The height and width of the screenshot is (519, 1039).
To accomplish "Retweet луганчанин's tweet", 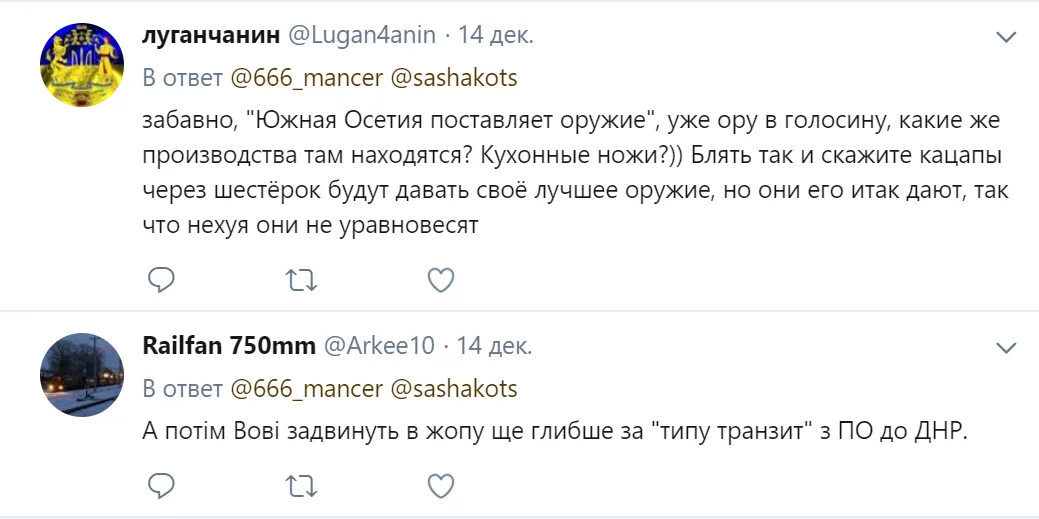I will (x=301, y=280).
